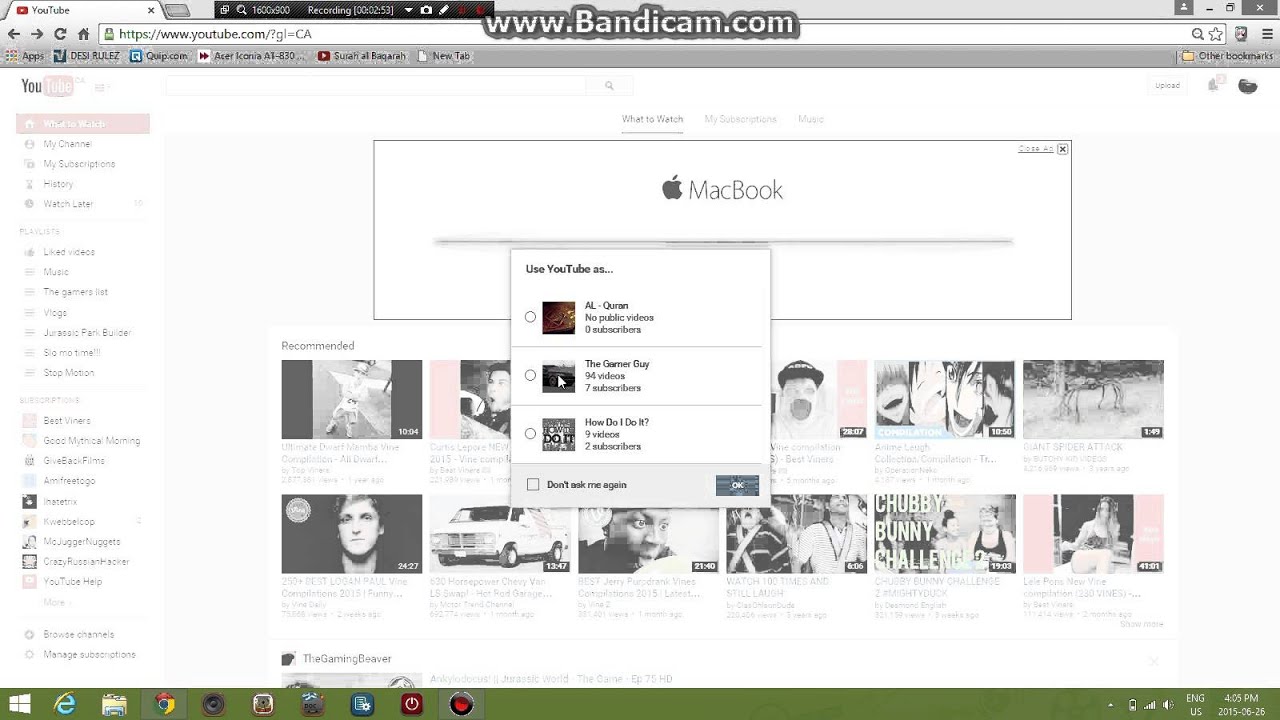Bookmark this page with star icon

[1216, 34]
